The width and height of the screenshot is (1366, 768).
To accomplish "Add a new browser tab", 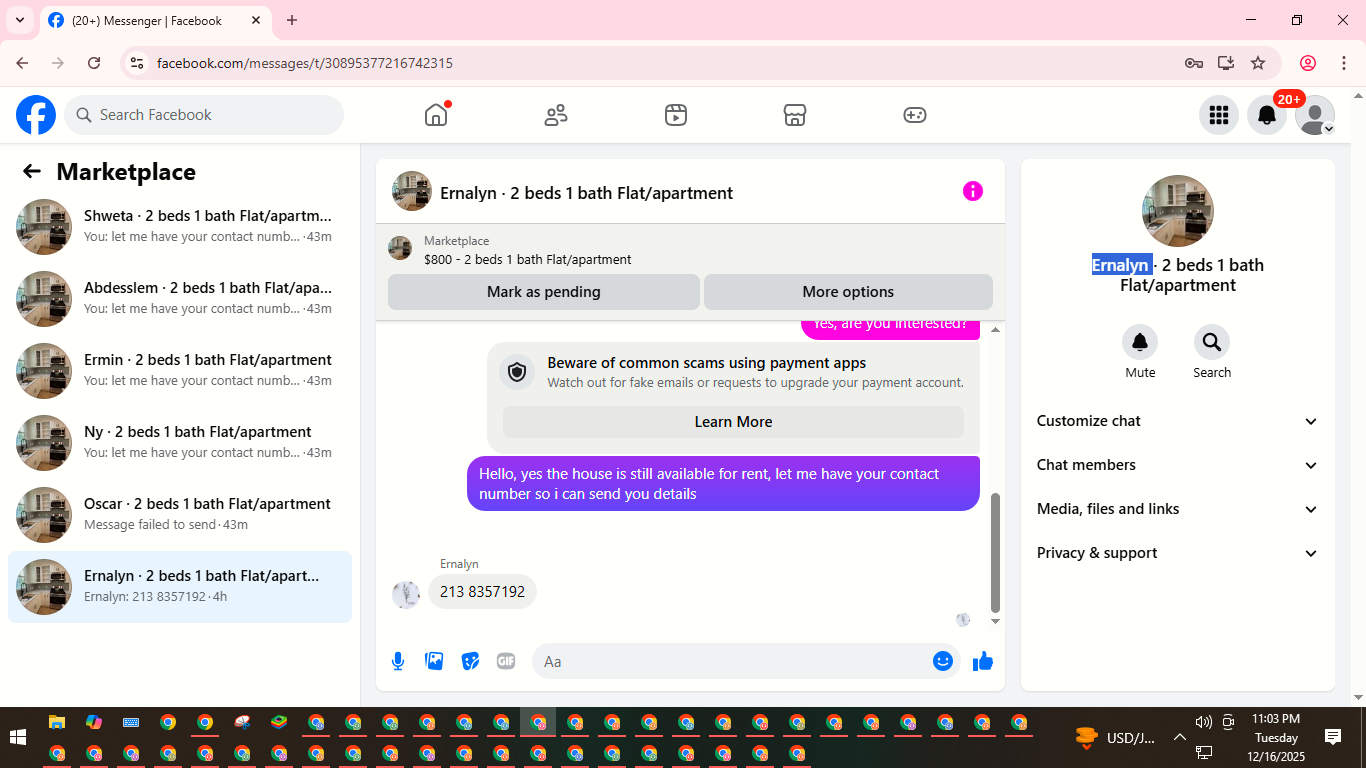I will pyautogui.click(x=292, y=20).
